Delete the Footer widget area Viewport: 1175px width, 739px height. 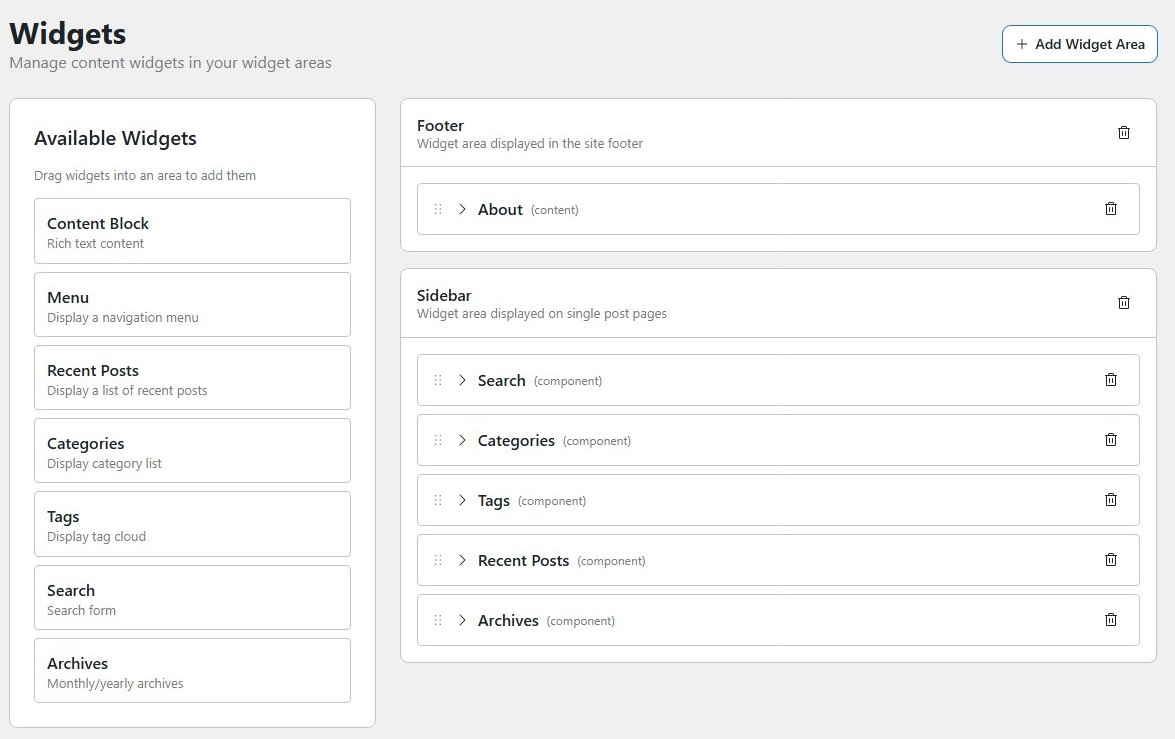coord(1123,132)
